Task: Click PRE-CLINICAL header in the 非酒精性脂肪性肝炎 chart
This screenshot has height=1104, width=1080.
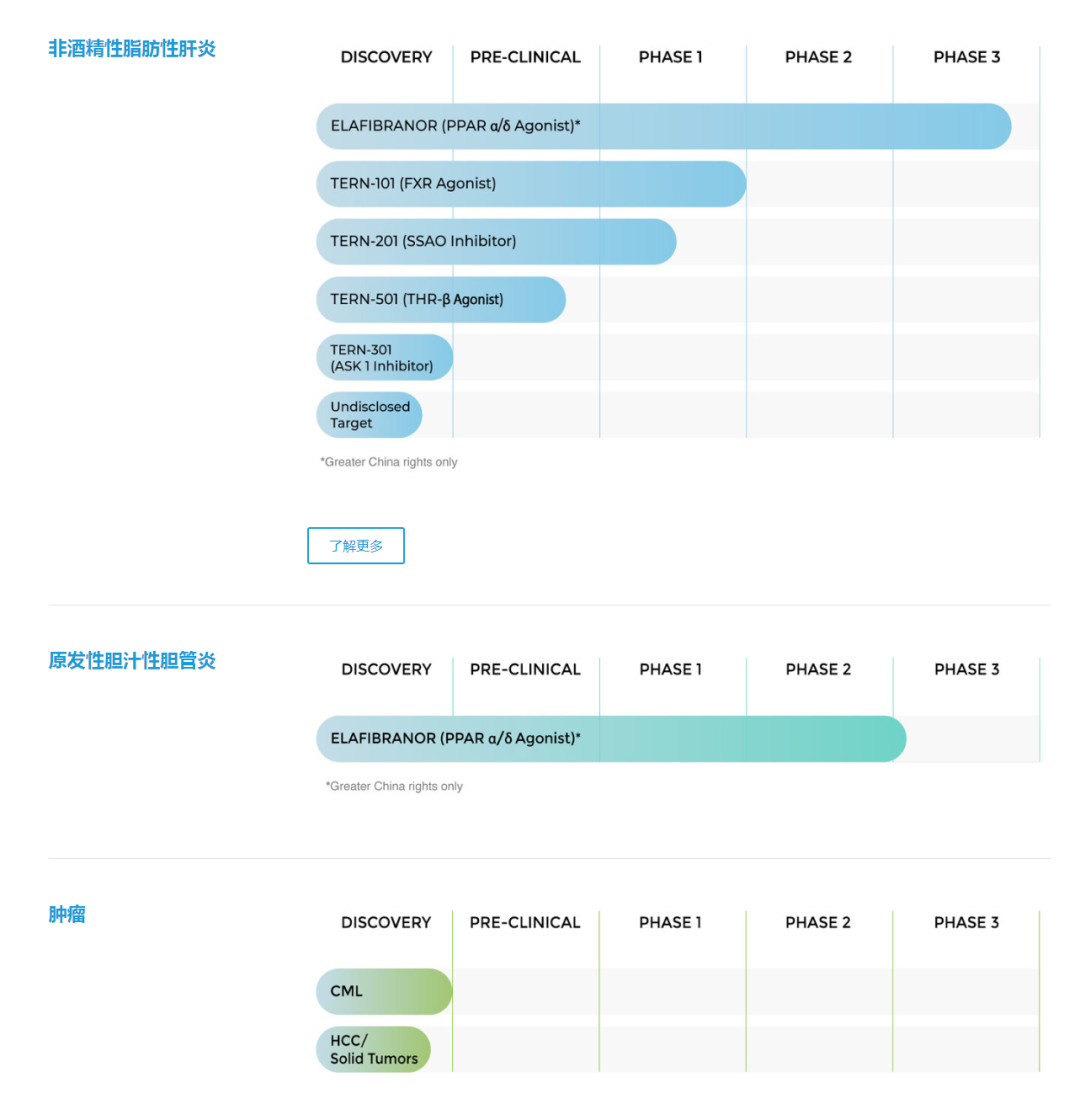Action: click(x=525, y=57)
